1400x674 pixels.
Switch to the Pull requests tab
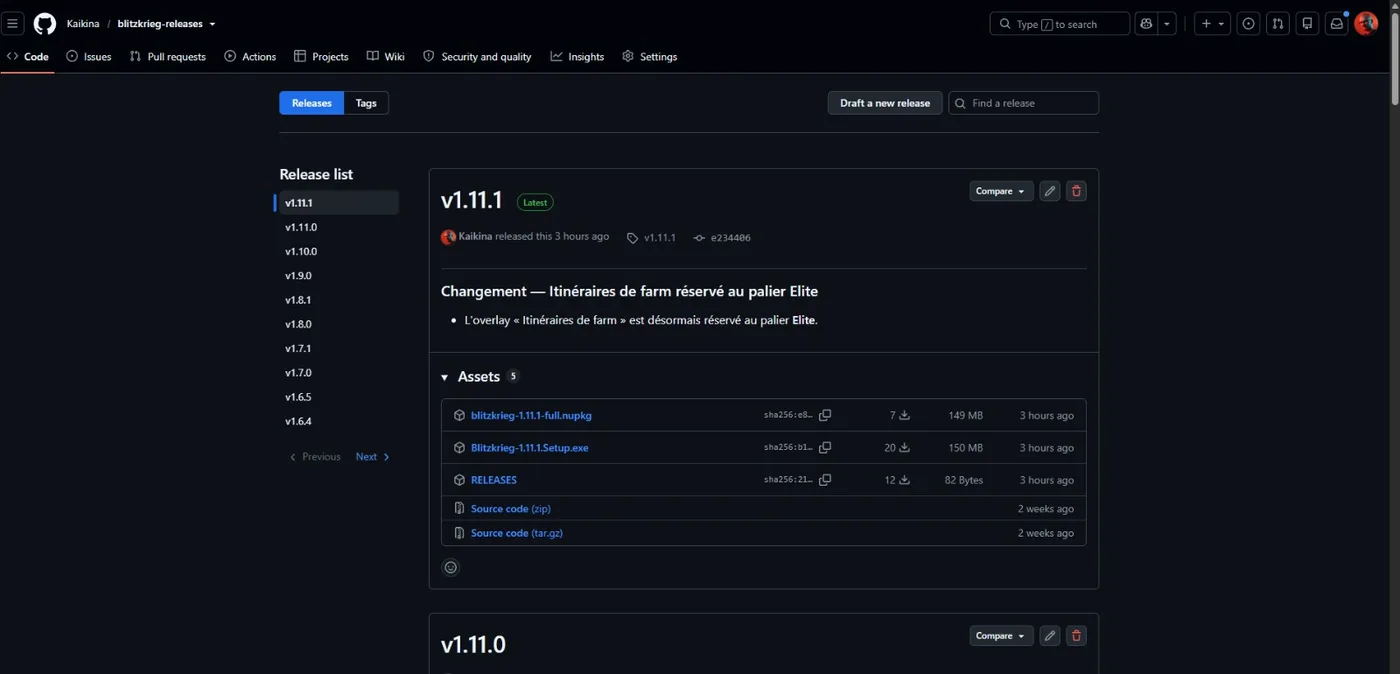168,57
